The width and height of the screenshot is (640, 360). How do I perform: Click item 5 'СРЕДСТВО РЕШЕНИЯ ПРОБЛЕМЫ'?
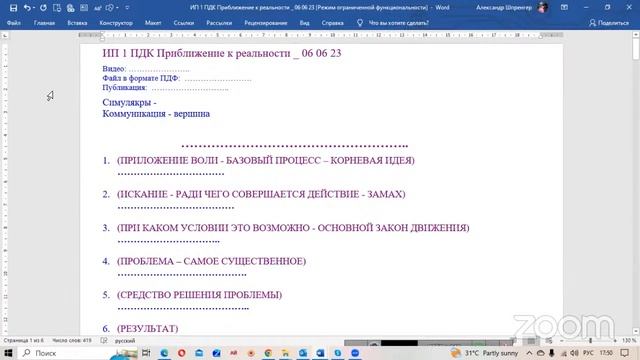(x=200, y=295)
